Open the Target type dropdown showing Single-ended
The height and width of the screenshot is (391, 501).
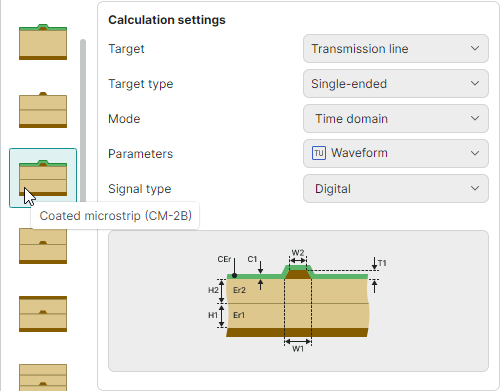pyautogui.click(x=396, y=84)
